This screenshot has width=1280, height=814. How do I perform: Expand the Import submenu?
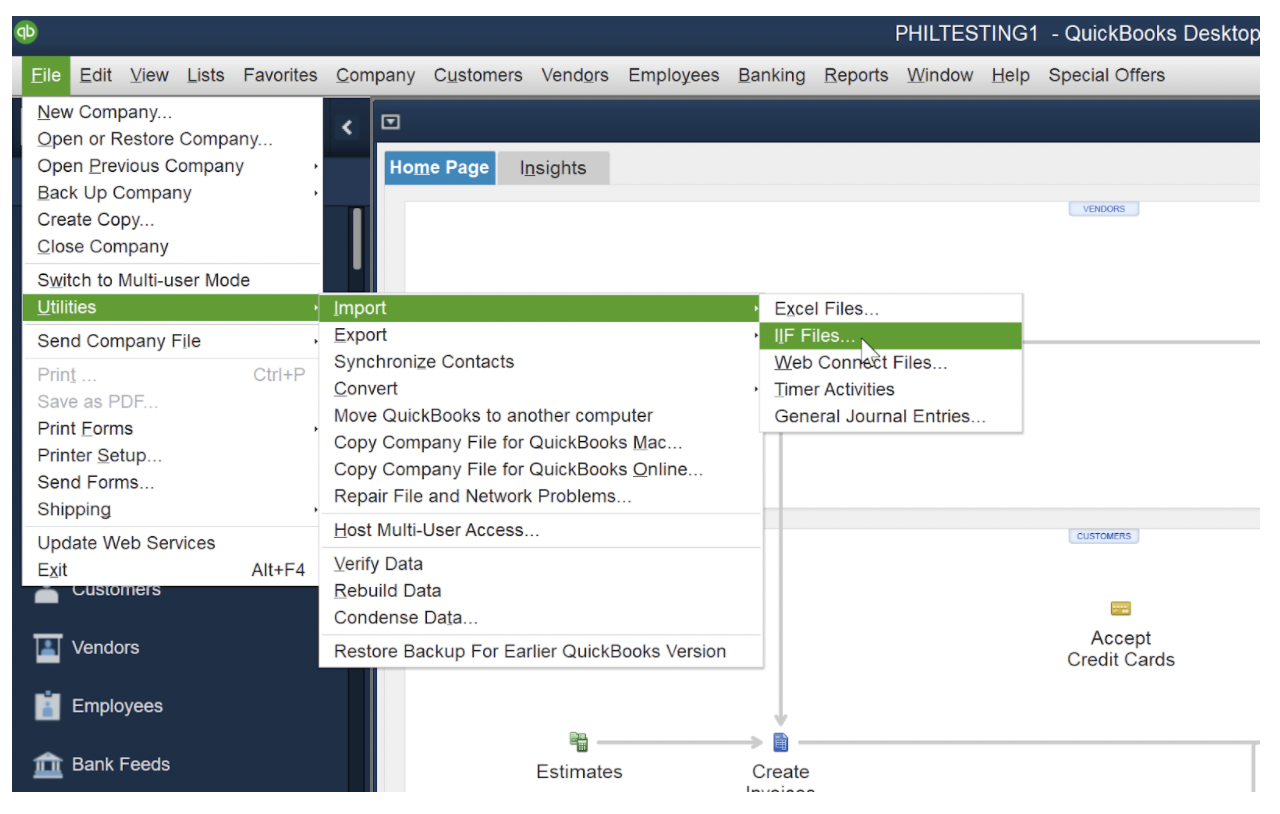click(x=541, y=308)
